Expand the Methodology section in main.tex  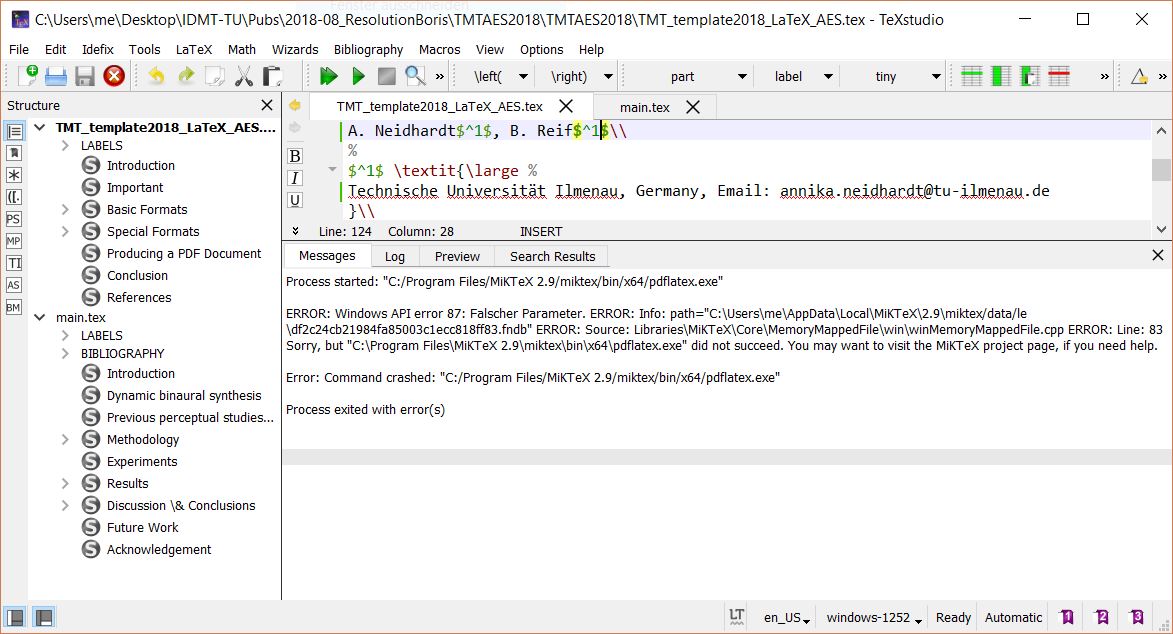click(63, 439)
